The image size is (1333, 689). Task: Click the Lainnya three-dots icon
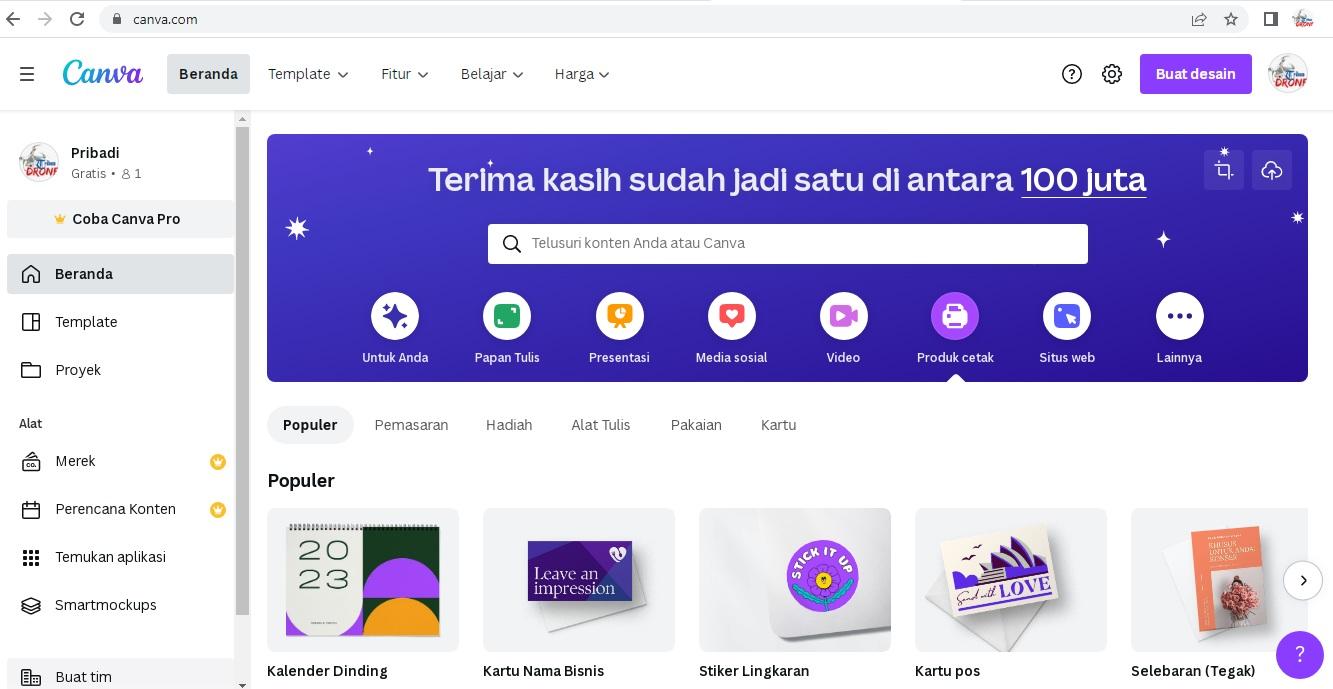point(1179,317)
